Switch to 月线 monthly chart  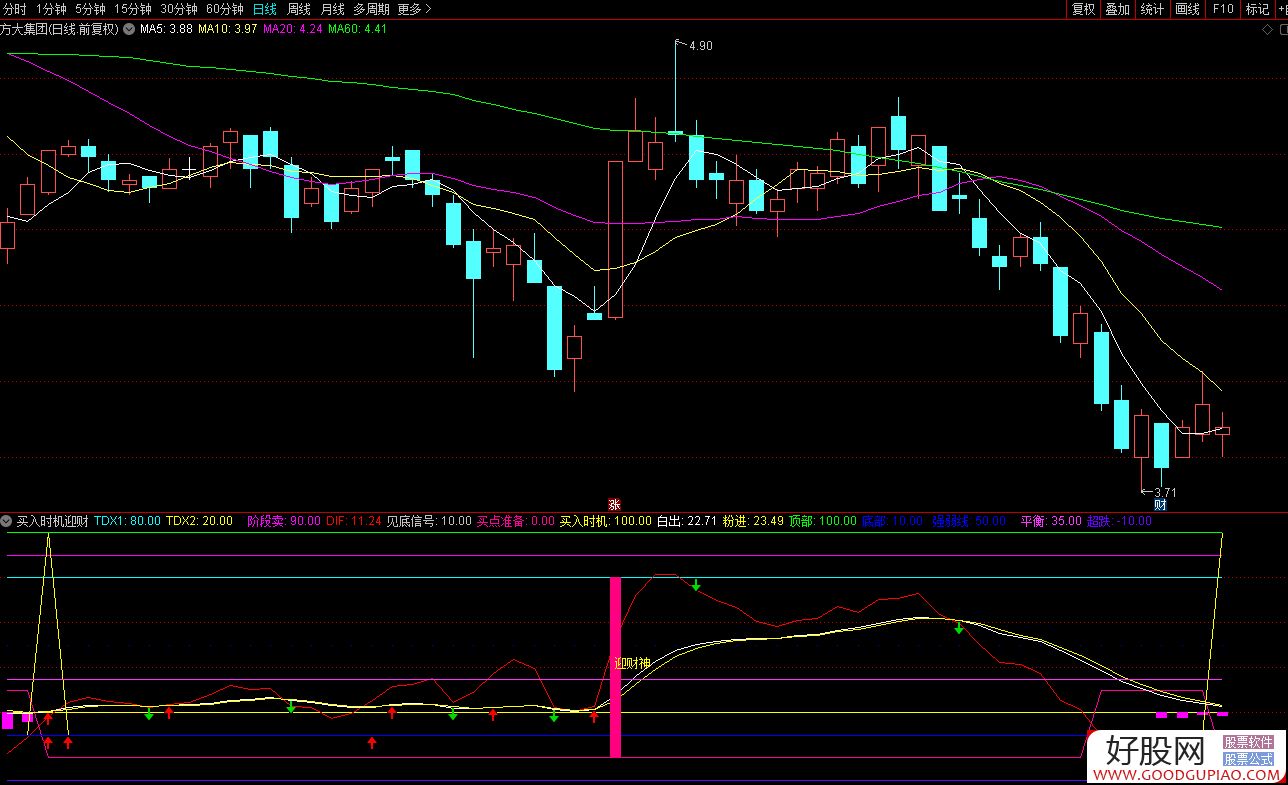point(333,9)
